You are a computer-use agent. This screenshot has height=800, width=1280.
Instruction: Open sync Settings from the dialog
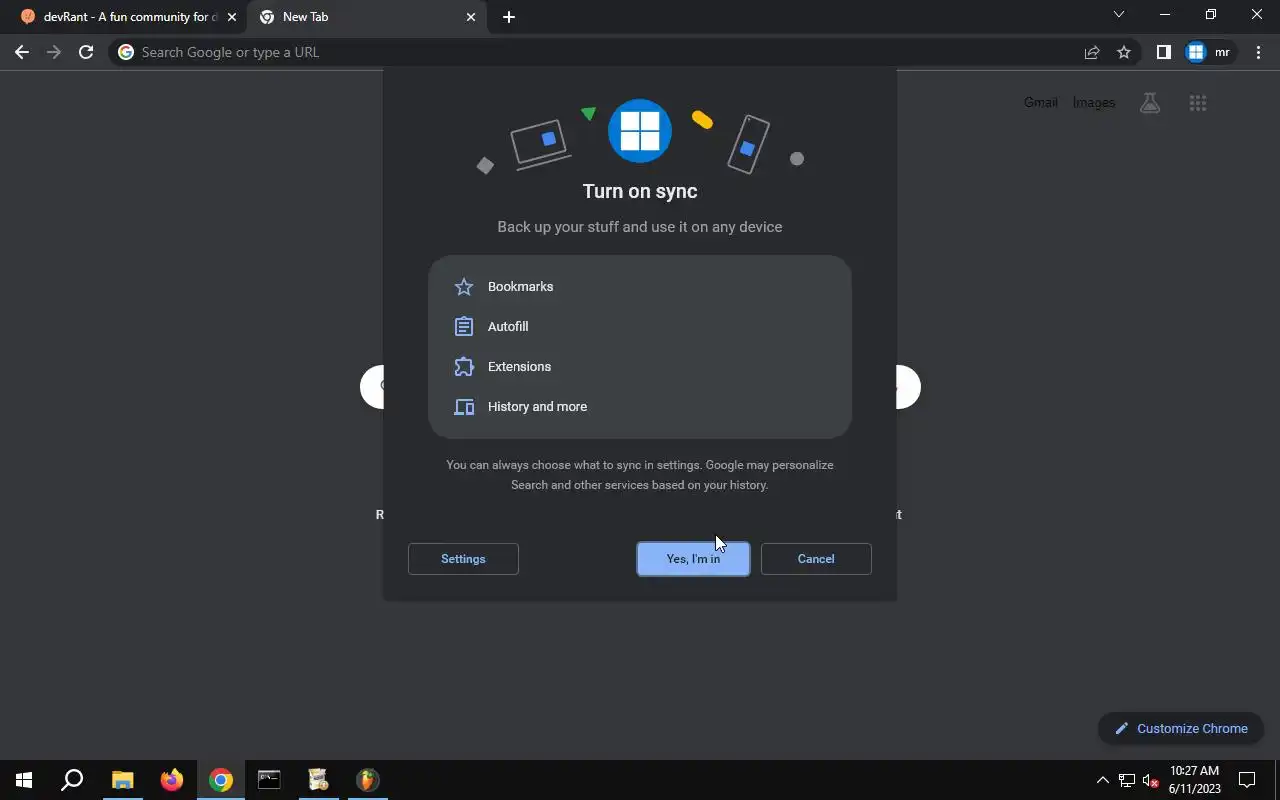[x=463, y=559]
